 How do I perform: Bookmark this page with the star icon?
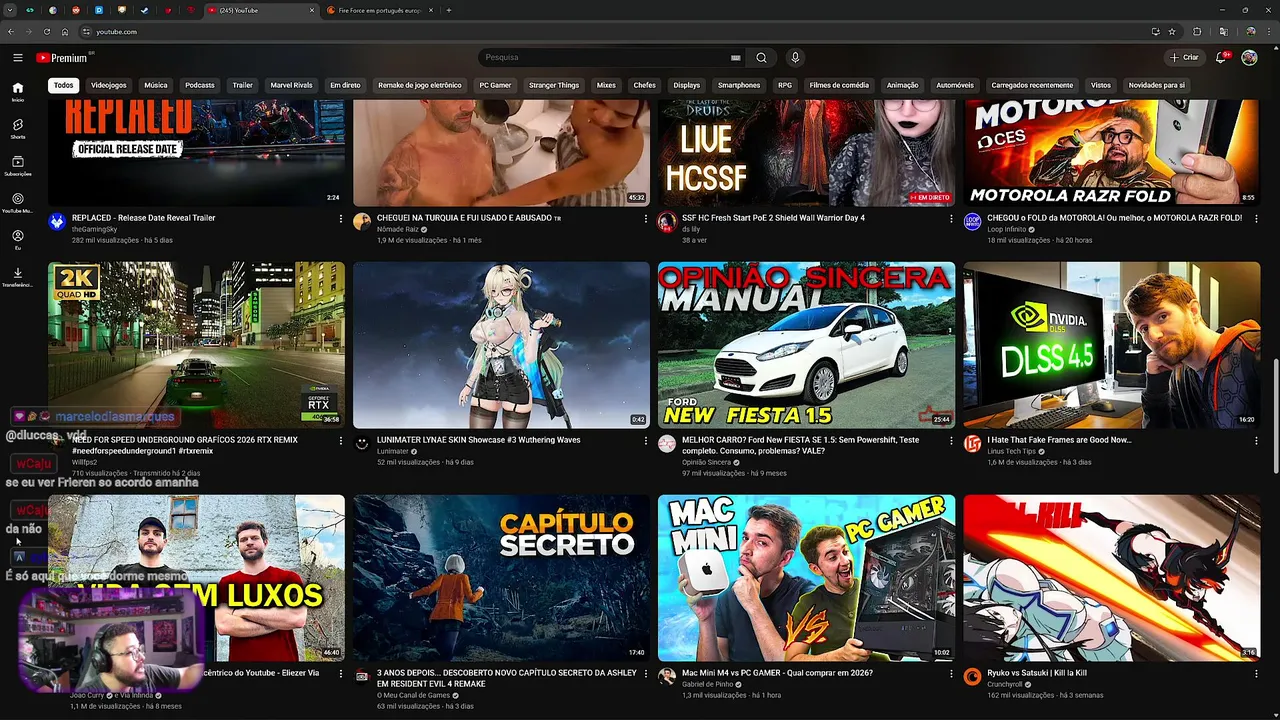1171,32
